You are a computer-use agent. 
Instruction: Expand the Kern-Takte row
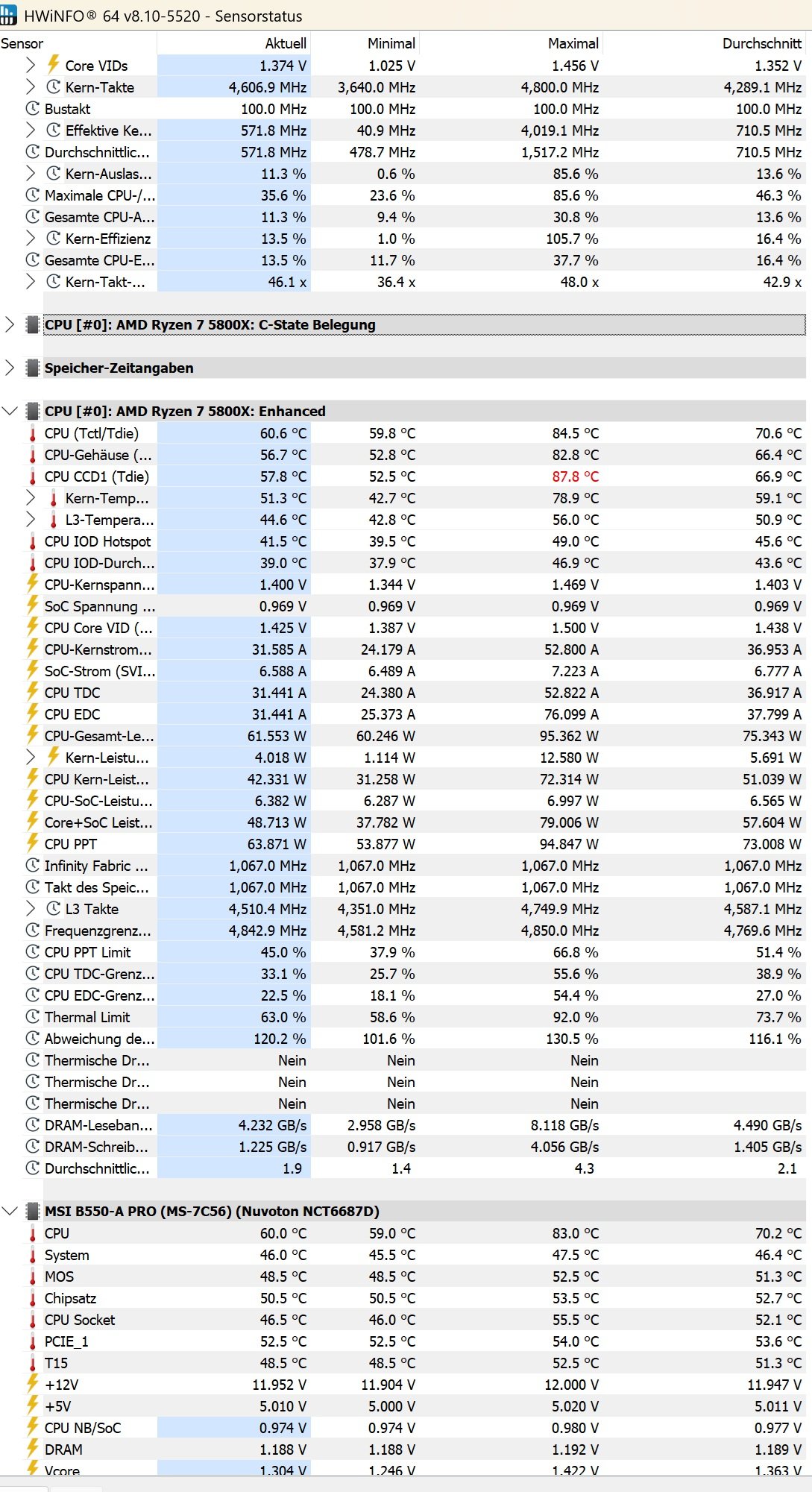click(x=30, y=87)
